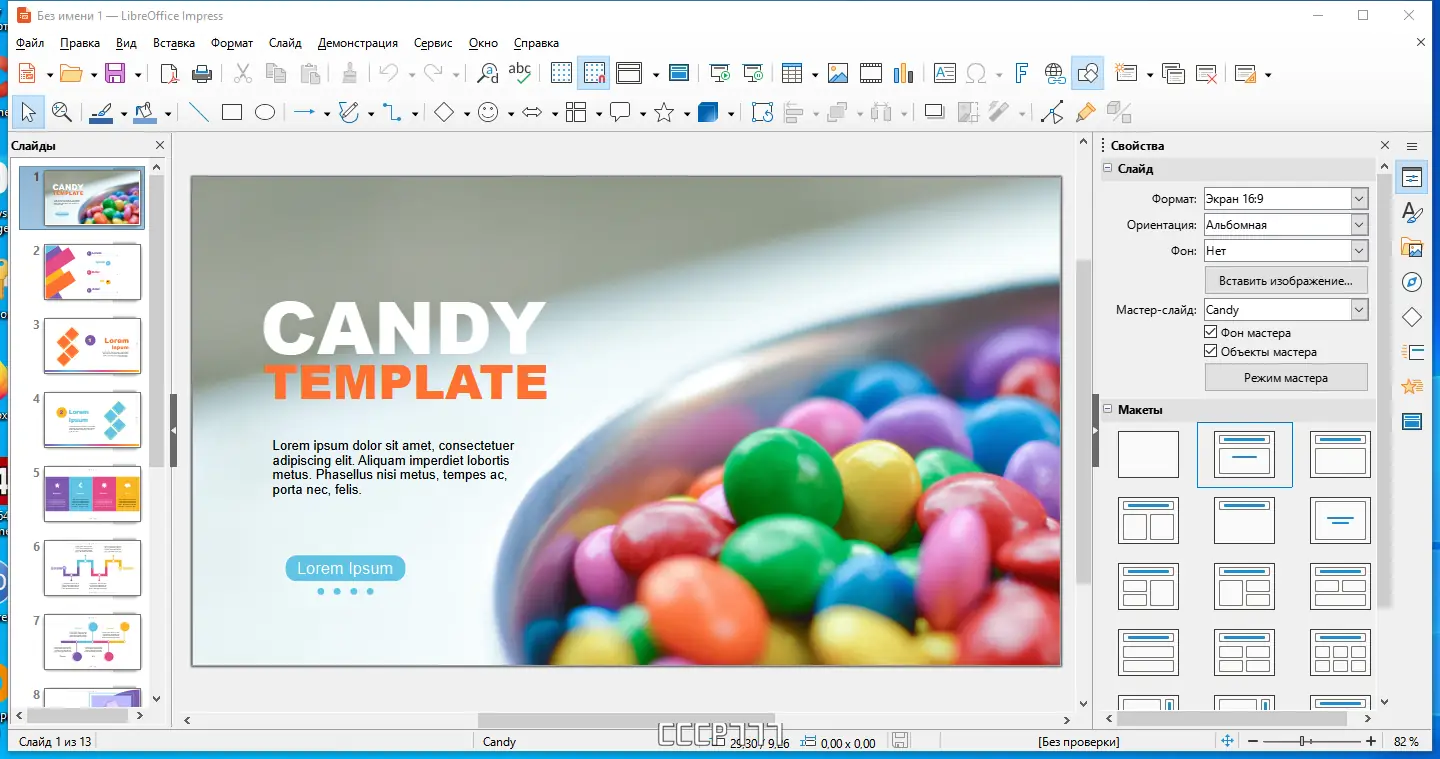1440x759 pixels.
Task: Print the document using the printer icon
Action: coord(201,73)
